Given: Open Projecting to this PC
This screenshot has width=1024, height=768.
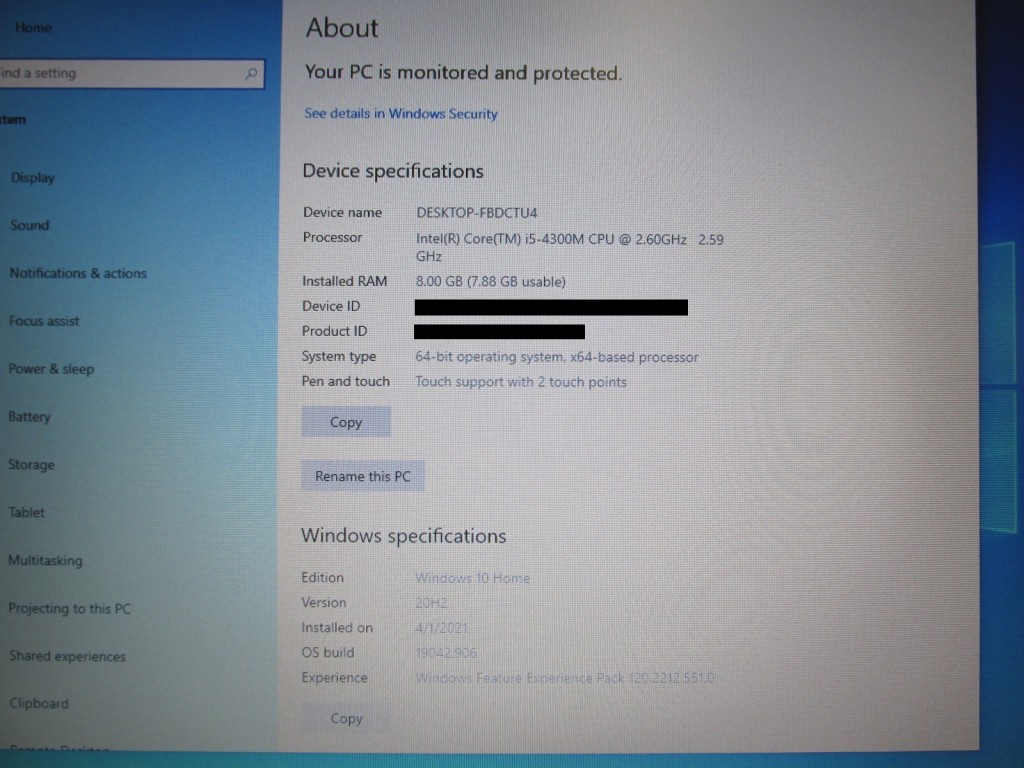Looking at the screenshot, I should click(69, 608).
